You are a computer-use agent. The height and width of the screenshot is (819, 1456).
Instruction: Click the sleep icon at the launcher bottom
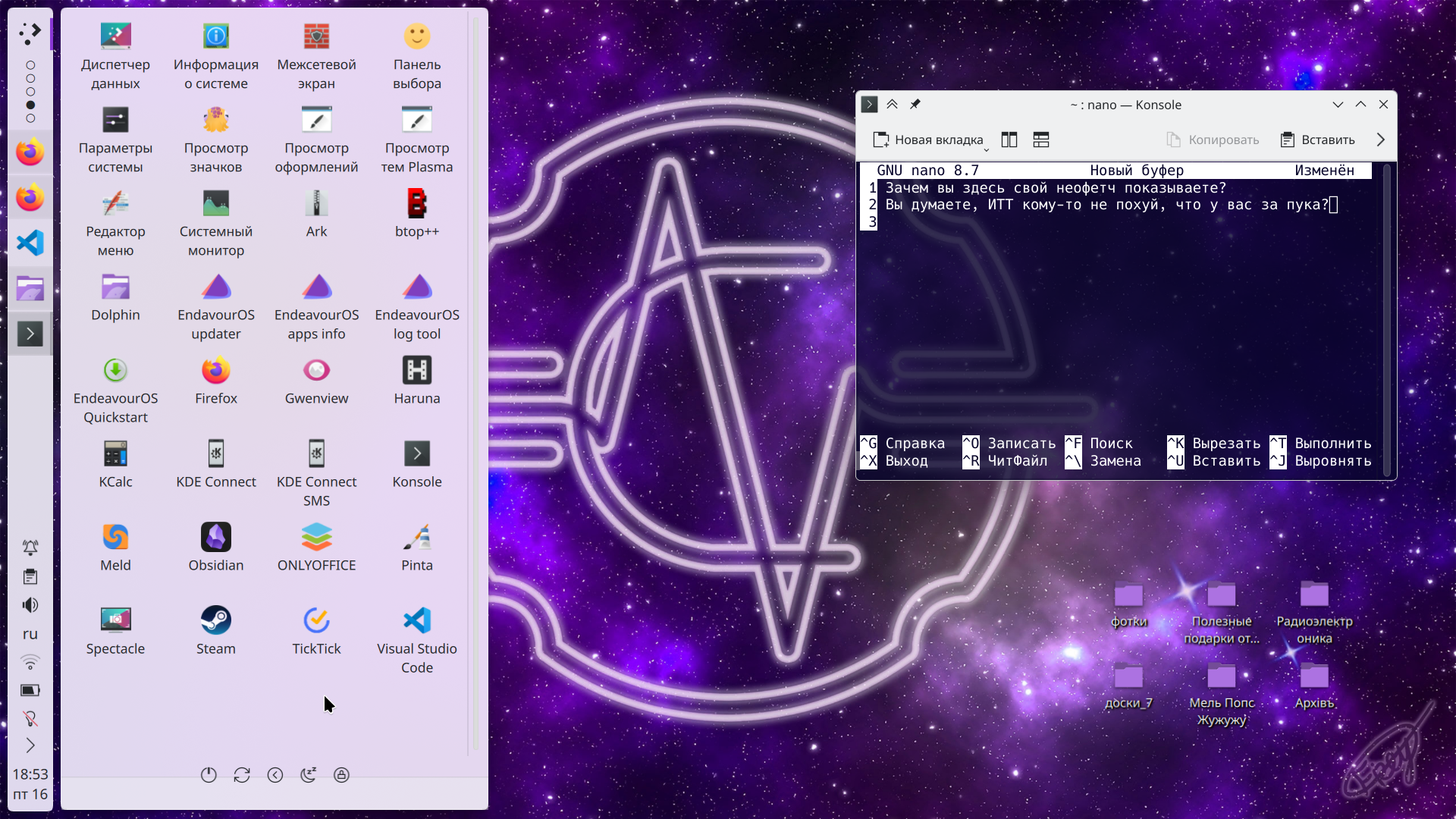click(308, 774)
